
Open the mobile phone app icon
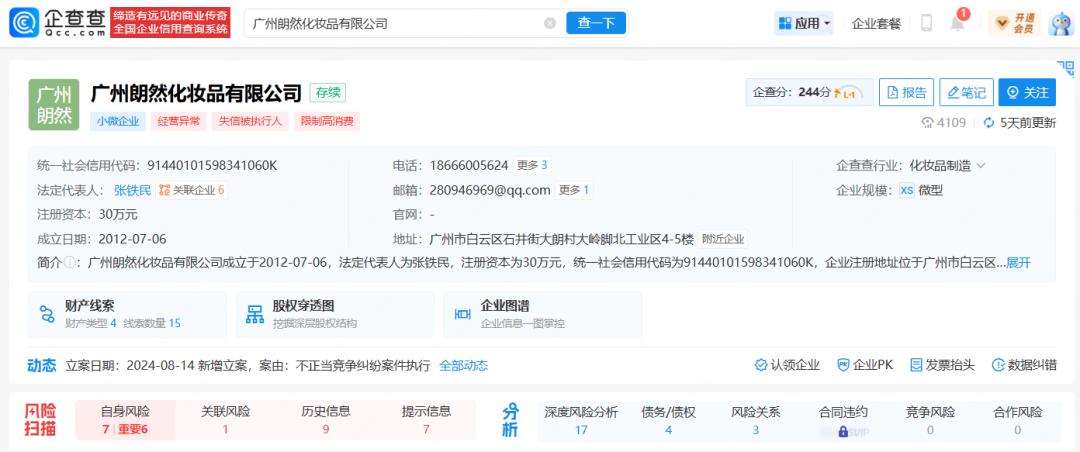[x=926, y=23]
